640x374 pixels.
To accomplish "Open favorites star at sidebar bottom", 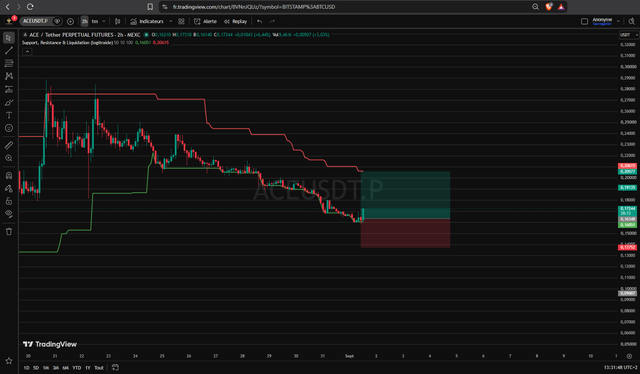I will pyautogui.click(x=9, y=361).
